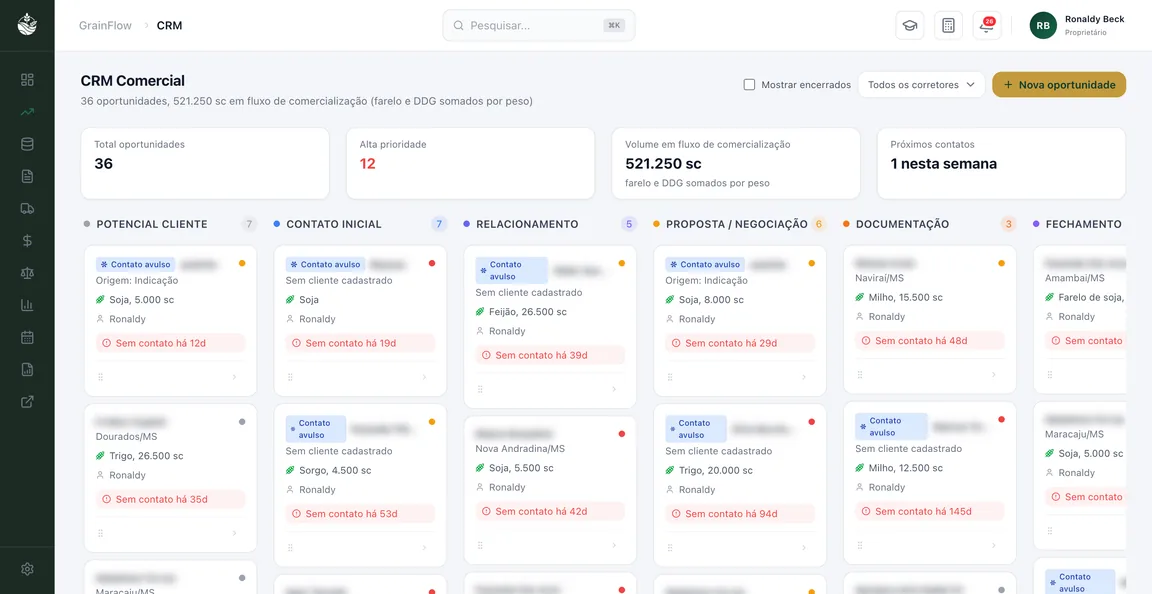Open arrow on Soja, 8.000 sc card
The height and width of the screenshot is (594, 1152).
click(804, 377)
